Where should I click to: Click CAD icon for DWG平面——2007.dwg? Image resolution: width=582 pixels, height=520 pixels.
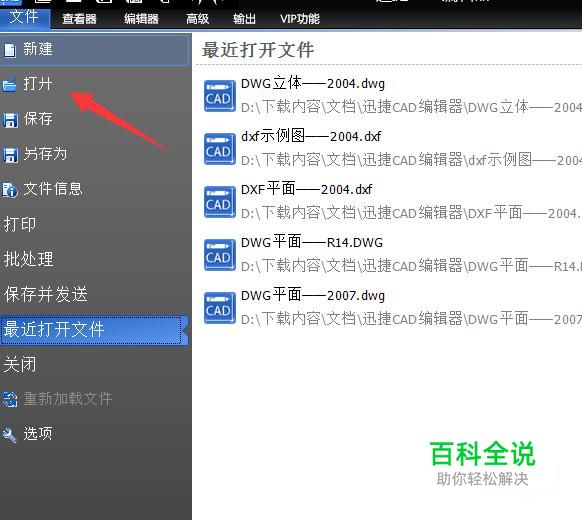tap(219, 308)
